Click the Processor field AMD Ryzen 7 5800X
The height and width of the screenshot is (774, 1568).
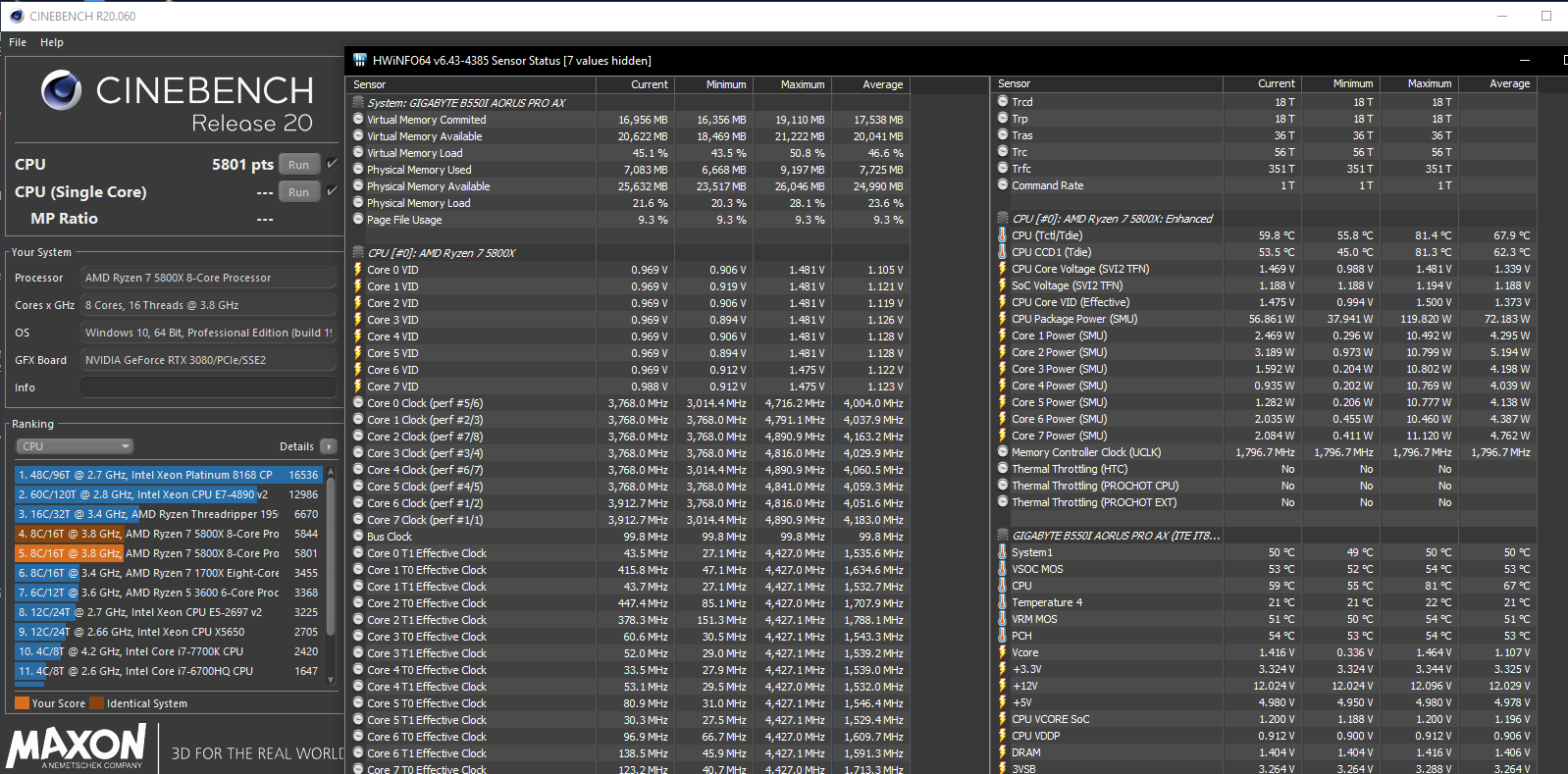tap(208, 278)
